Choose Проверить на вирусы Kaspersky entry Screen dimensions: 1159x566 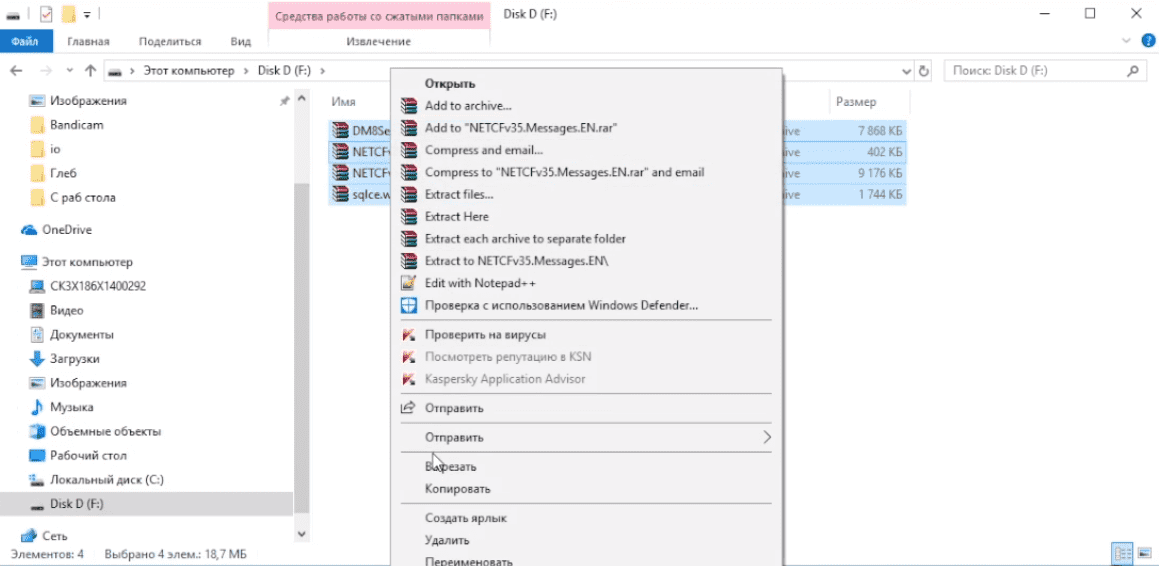pos(486,335)
